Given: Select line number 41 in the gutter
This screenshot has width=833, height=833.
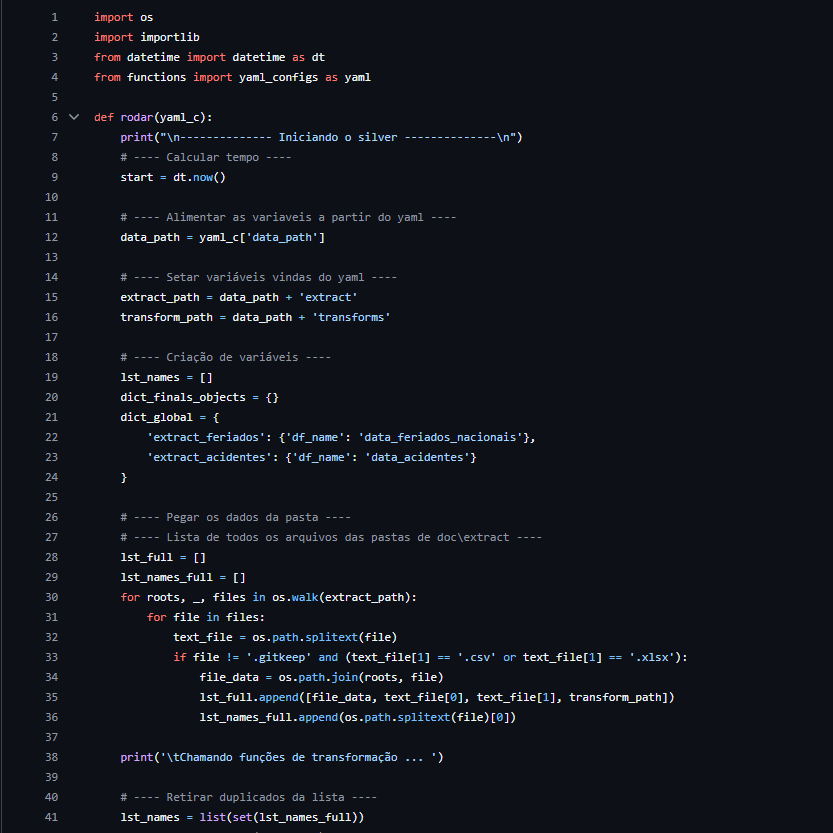Looking at the screenshot, I should tap(51, 817).
